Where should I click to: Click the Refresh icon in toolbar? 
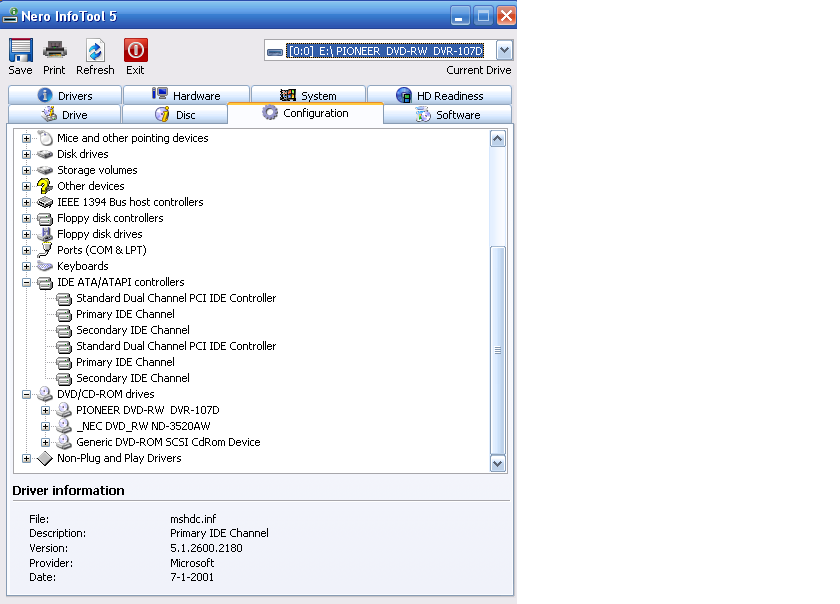point(95,50)
